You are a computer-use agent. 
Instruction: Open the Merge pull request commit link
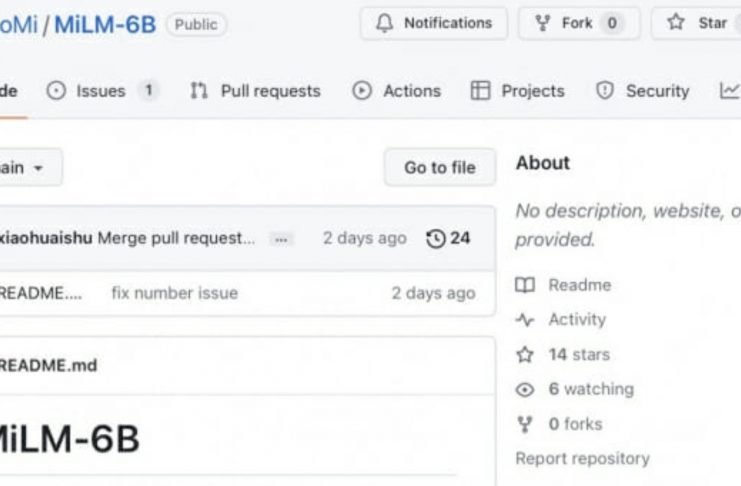pos(176,238)
